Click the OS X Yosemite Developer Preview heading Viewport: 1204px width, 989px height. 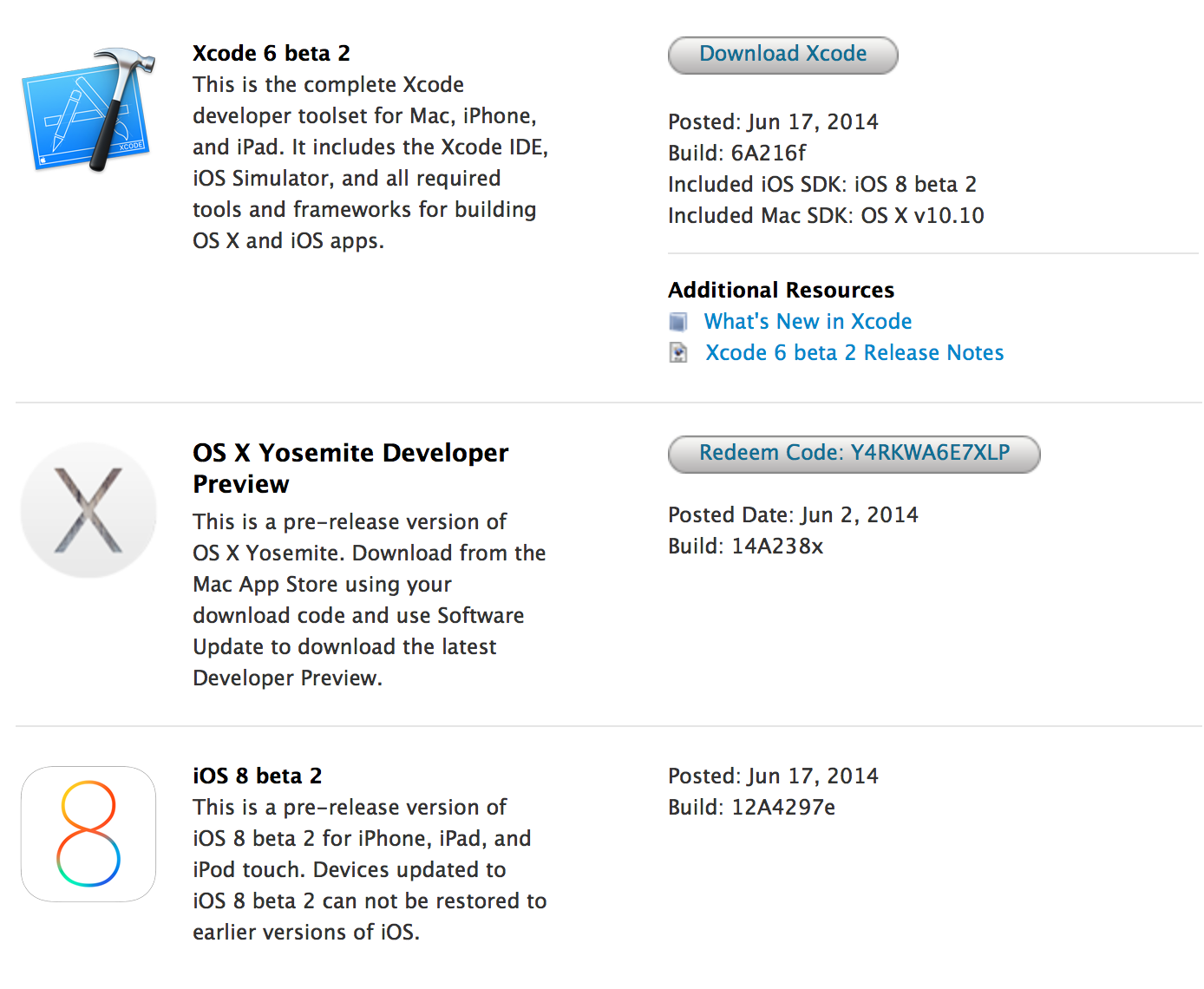click(350, 468)
